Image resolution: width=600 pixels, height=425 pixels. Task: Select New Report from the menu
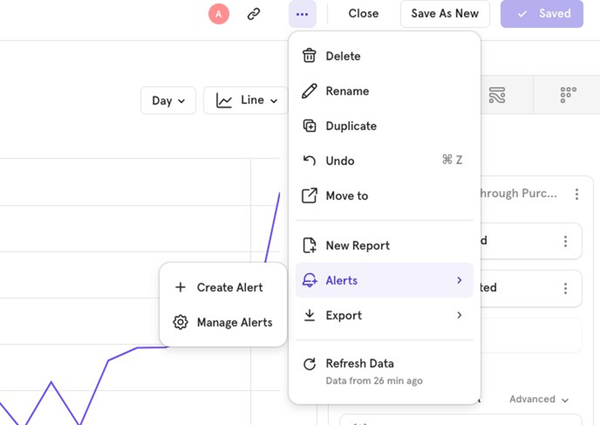tap(384, 245)
